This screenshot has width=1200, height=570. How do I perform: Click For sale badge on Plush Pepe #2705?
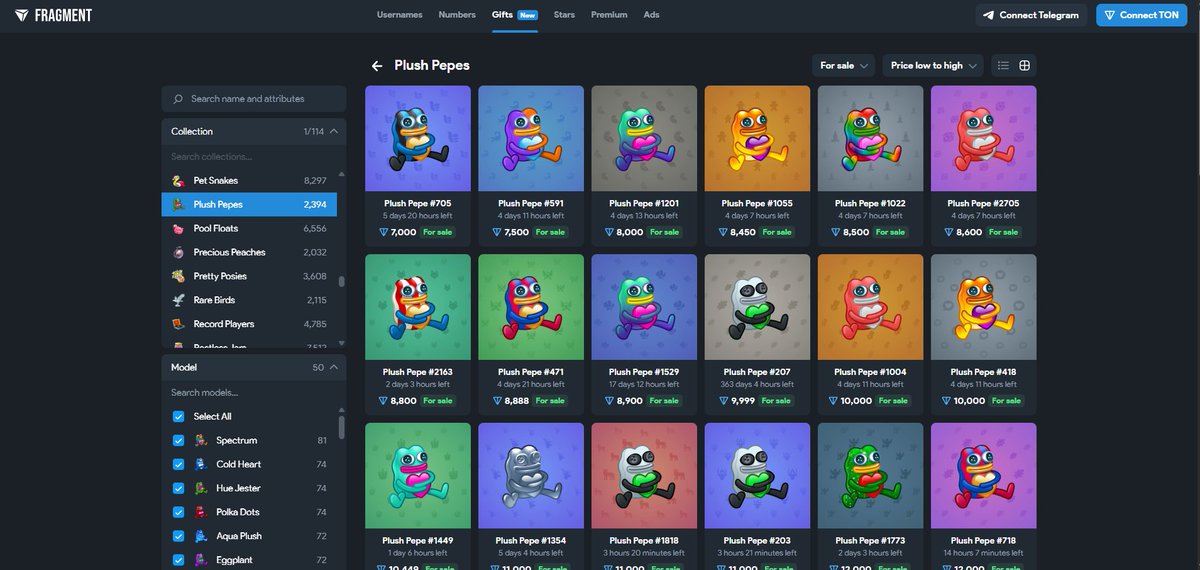click(1003, 232)
